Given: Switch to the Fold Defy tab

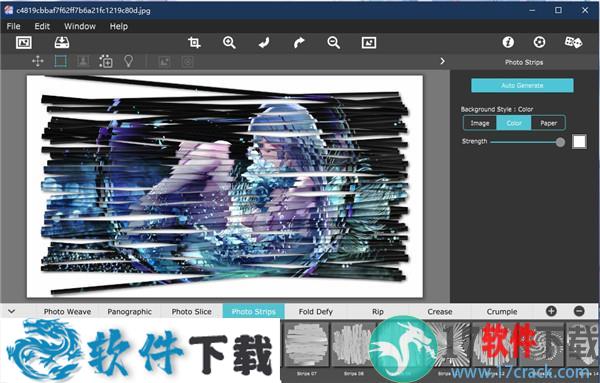Looking at the screenshot, I should [315, 311].
